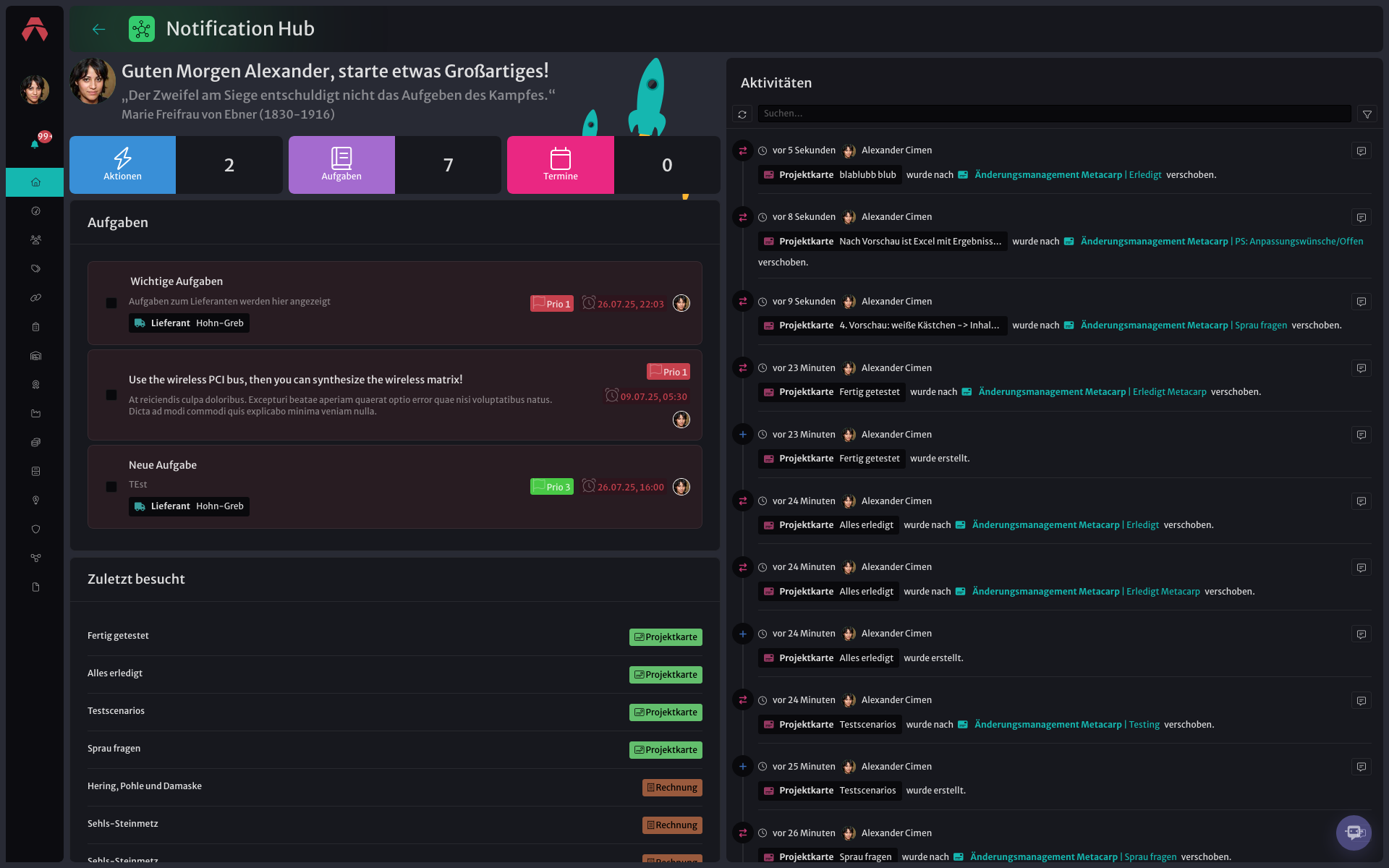Screen dimensions: 1389x868
Task: Click the back arrow beside Notification Hub
Action: pos(99,29)
